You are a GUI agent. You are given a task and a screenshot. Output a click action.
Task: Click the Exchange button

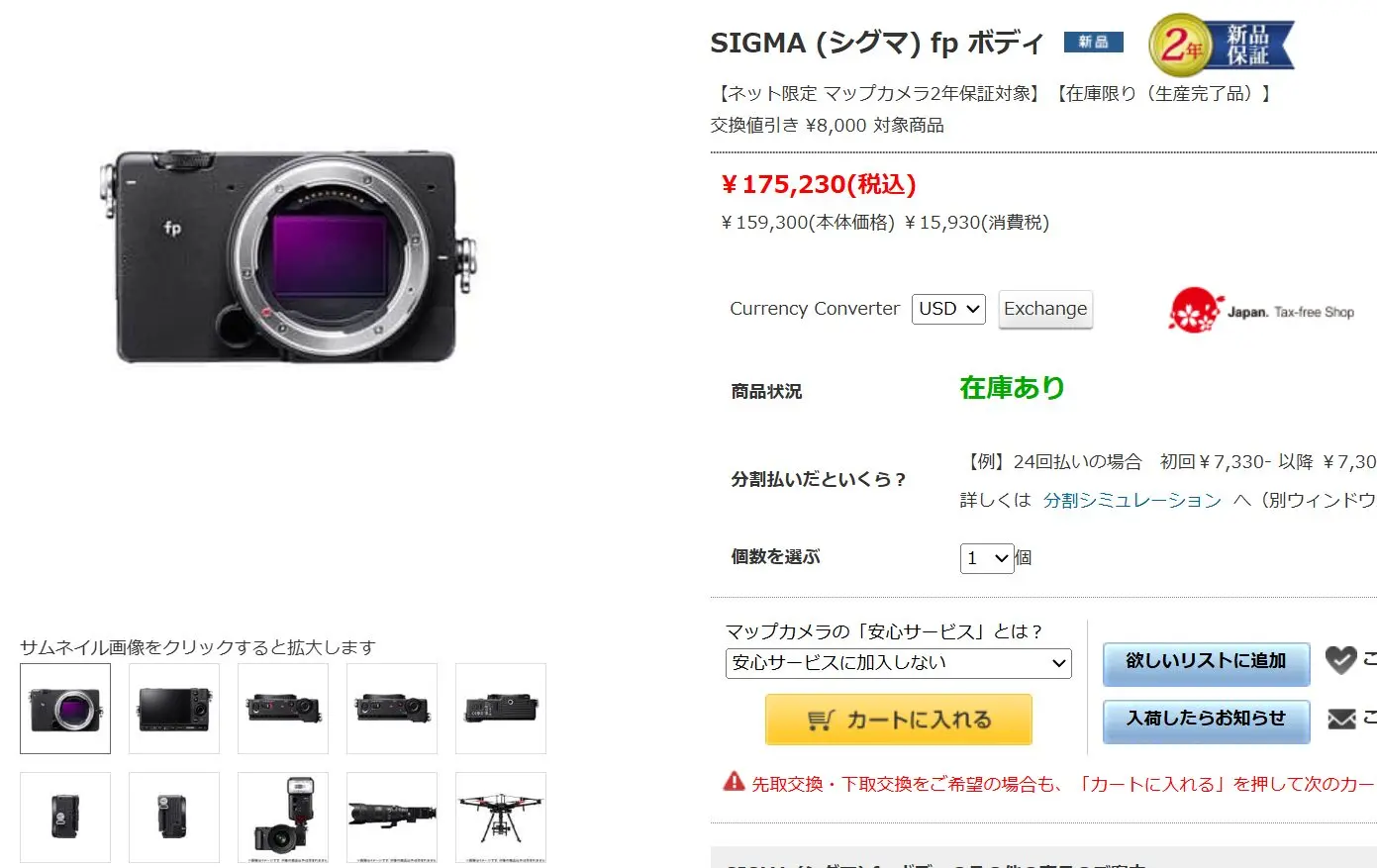tap(1045, 309)
